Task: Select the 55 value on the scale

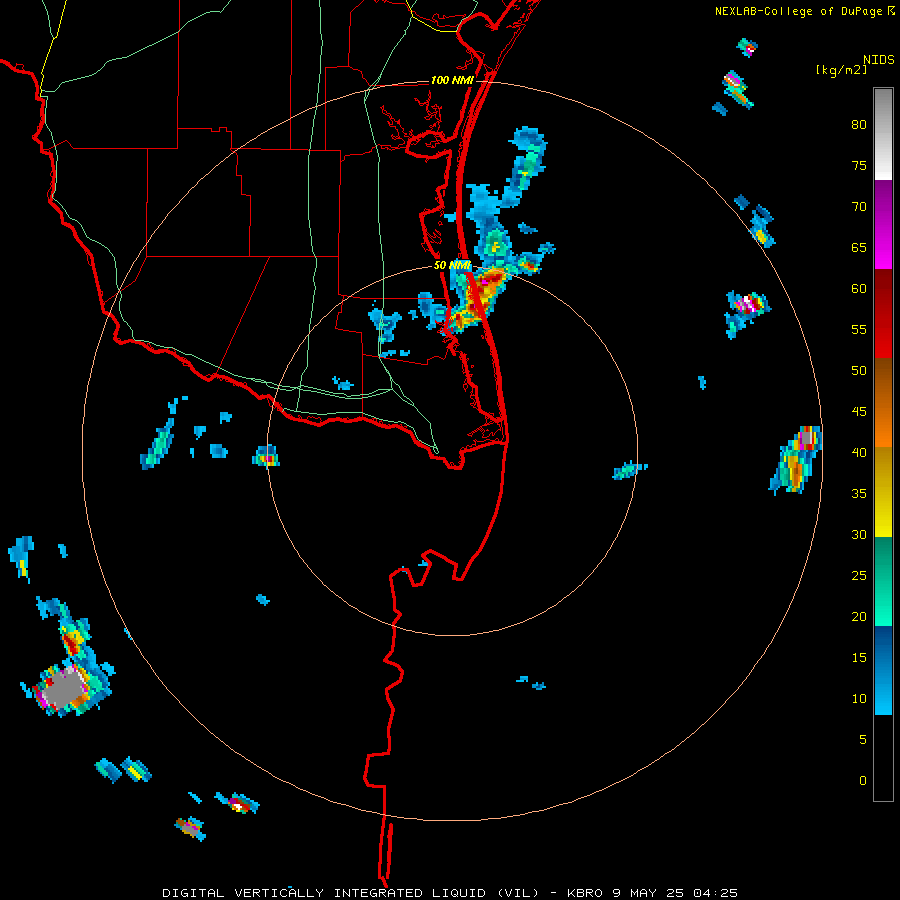Action: coord(859,329)
